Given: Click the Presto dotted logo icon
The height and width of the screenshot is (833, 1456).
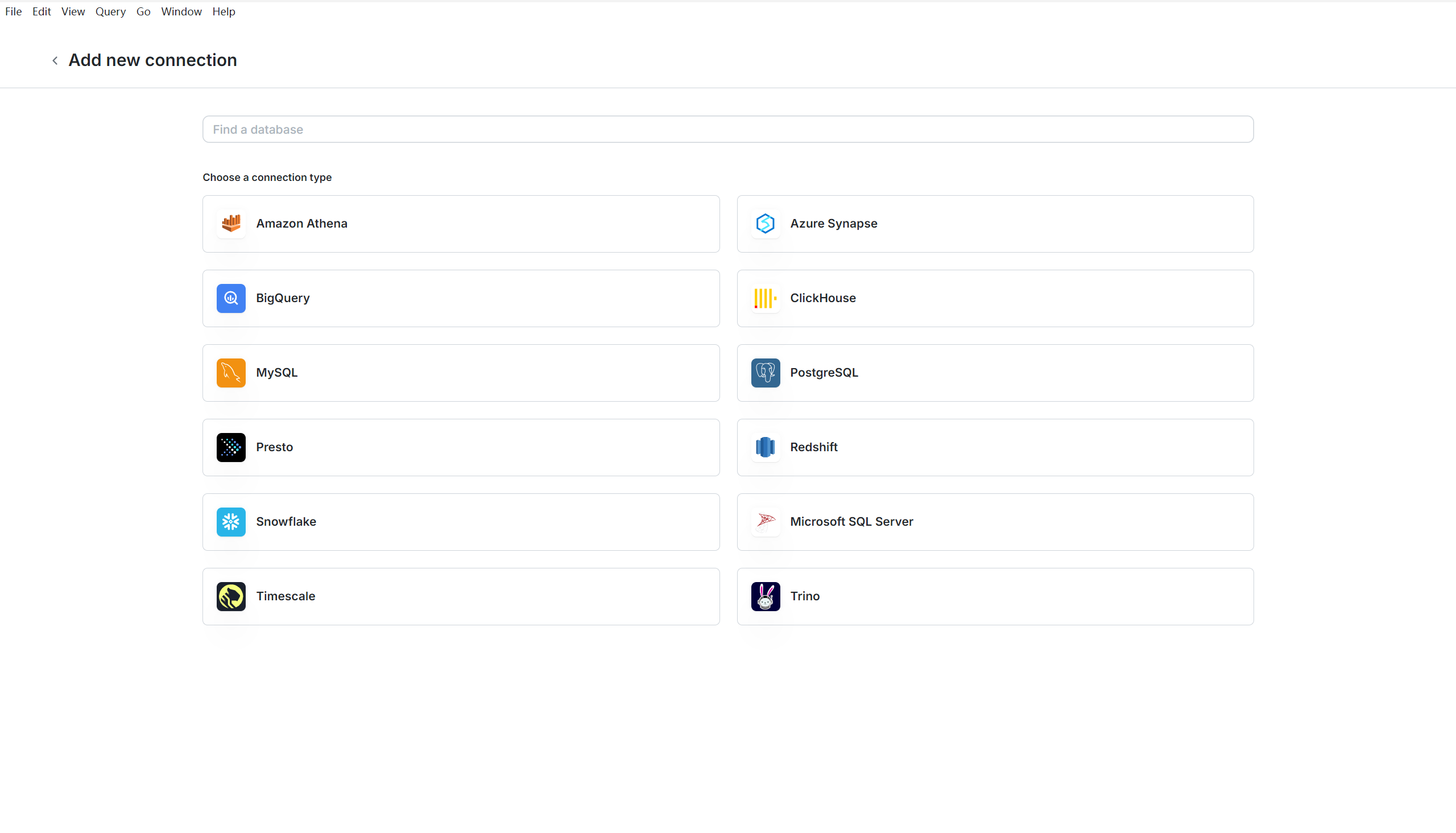Looking at the screenshot, I should coord(231,447).
